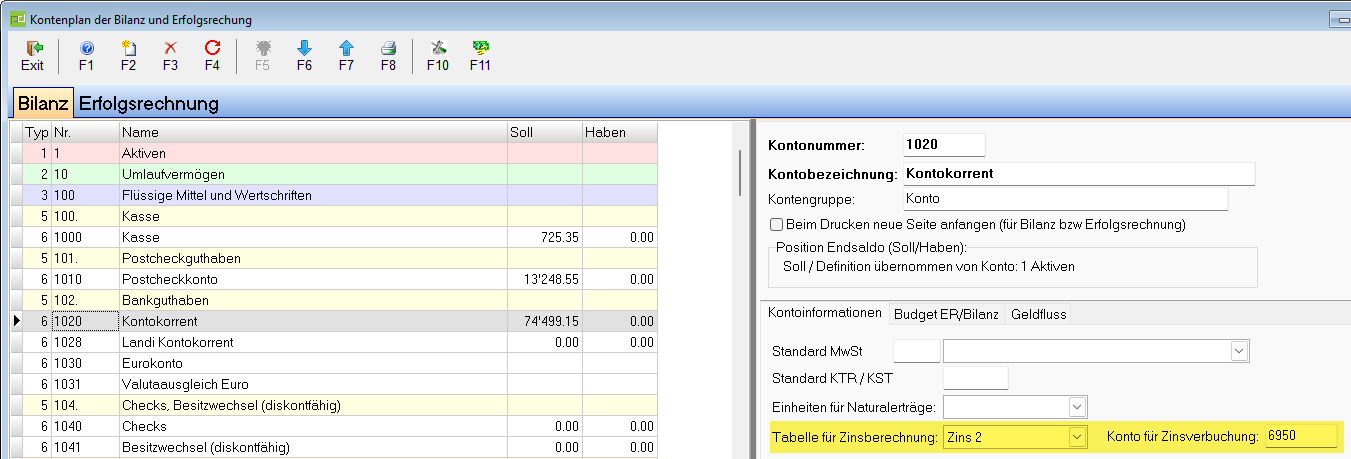Click the Kontobezeichnung input field

click(x=1078, y=173)
